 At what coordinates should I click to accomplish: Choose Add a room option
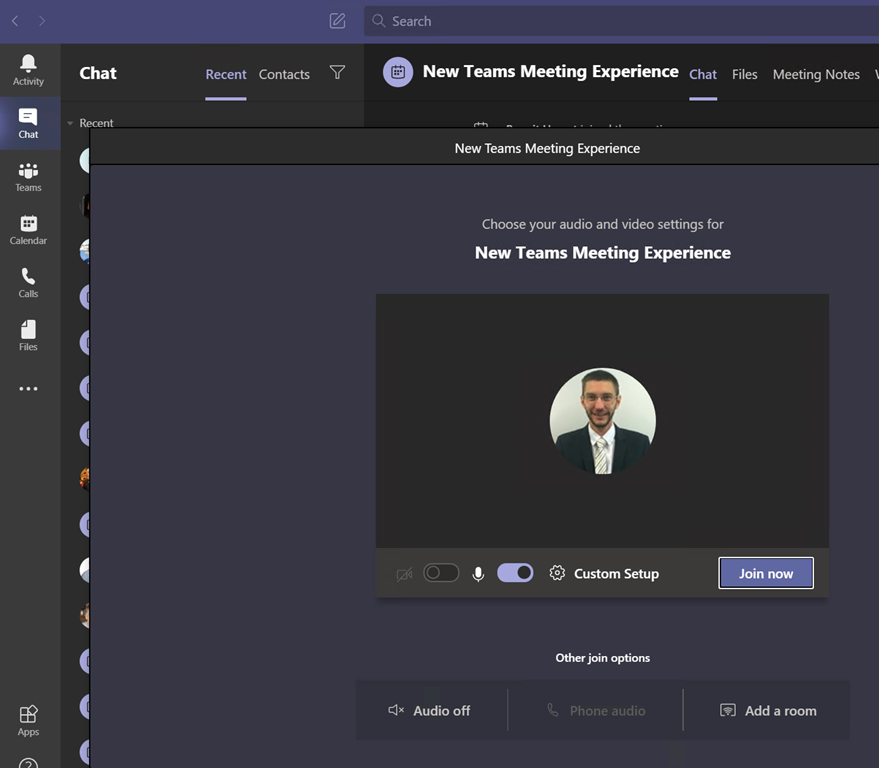pyautogui.click(x=768, y=711)
